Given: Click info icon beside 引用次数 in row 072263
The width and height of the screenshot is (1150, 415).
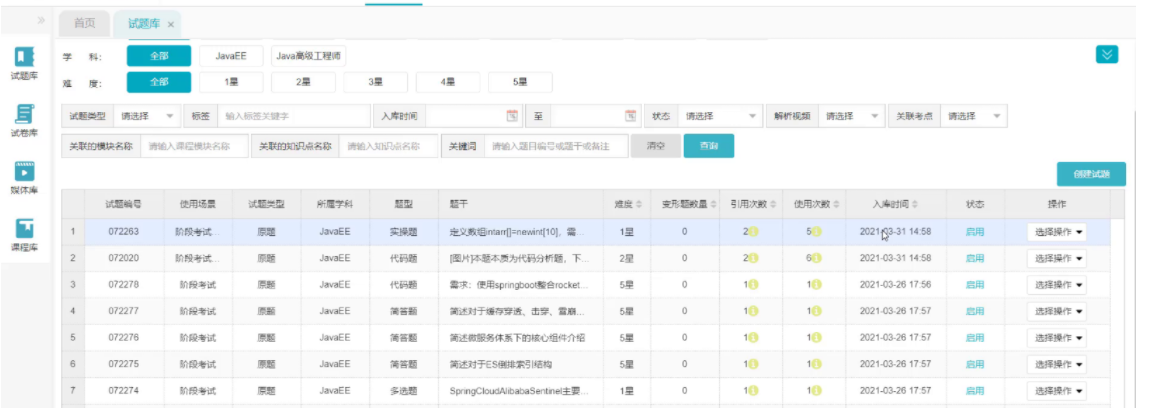Looking at the screenshot, I should coord(752,232).
